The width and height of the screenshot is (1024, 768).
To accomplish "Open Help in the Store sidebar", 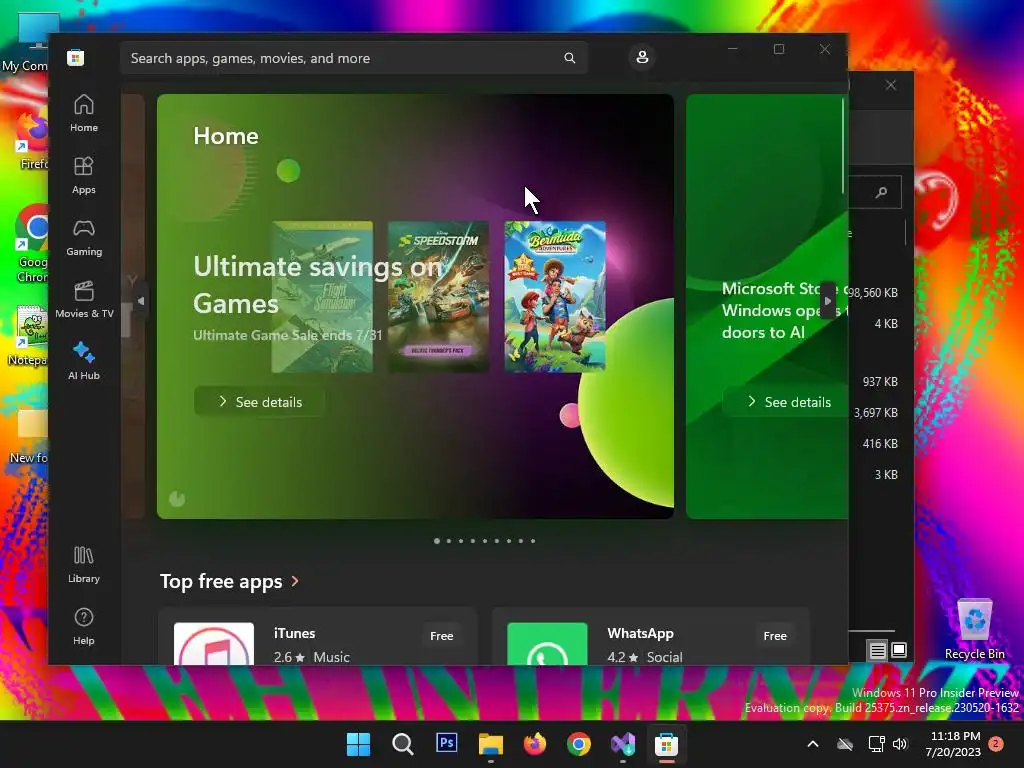I will coord(84,627).
